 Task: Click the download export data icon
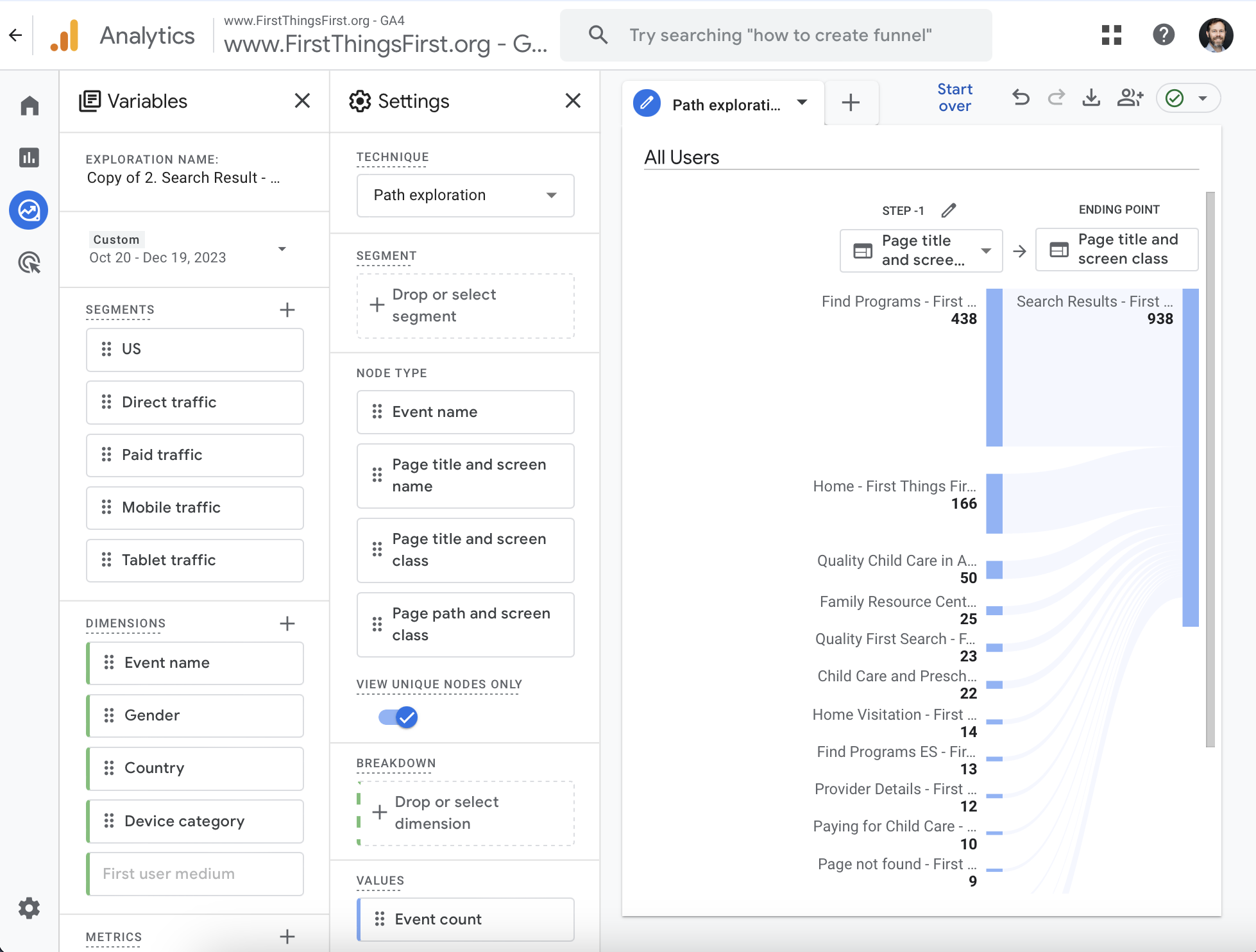(x=1091, y=98)
